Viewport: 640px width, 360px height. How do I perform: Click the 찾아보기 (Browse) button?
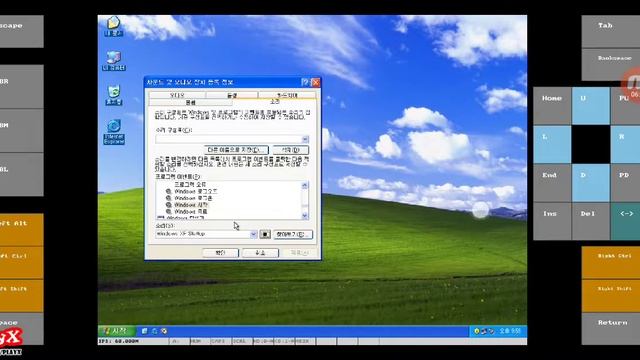click(293, 234)
